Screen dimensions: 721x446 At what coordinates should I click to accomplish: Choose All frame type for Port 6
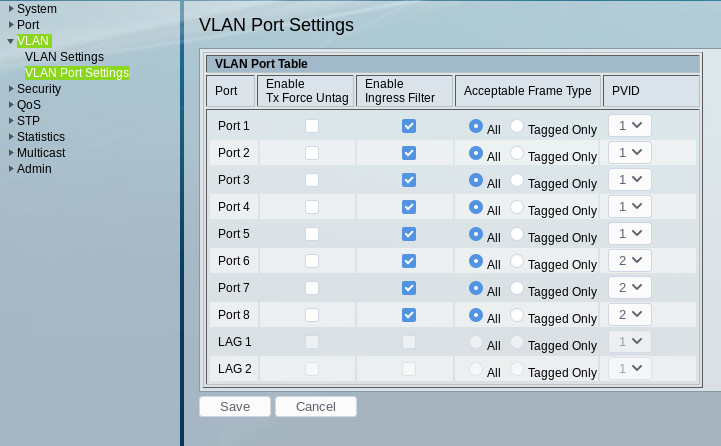(476, 261)
